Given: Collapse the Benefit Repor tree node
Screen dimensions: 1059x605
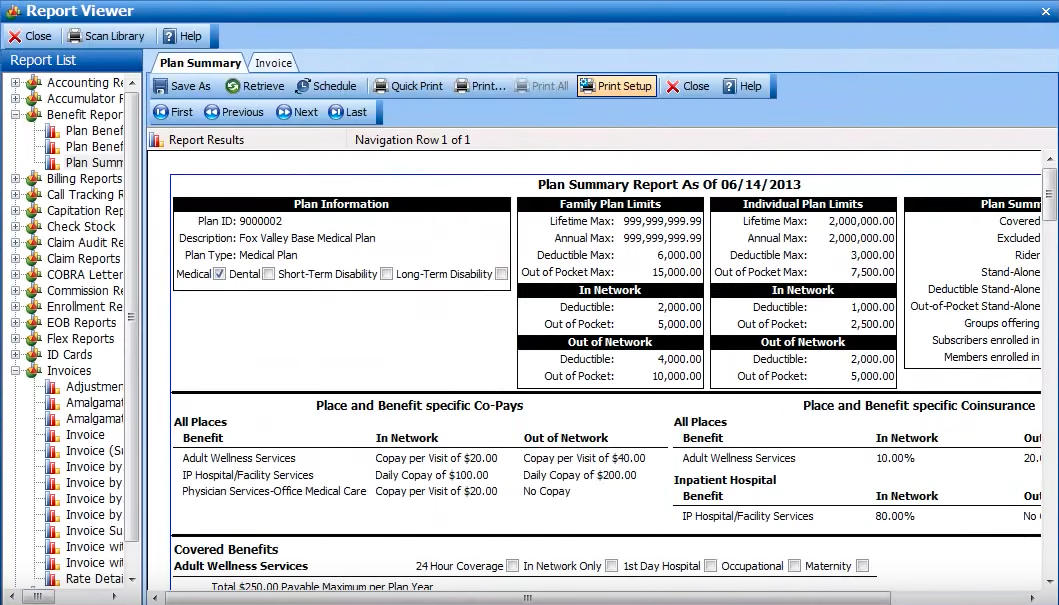Looking at the screenshot, I should (x=16, y=115).
